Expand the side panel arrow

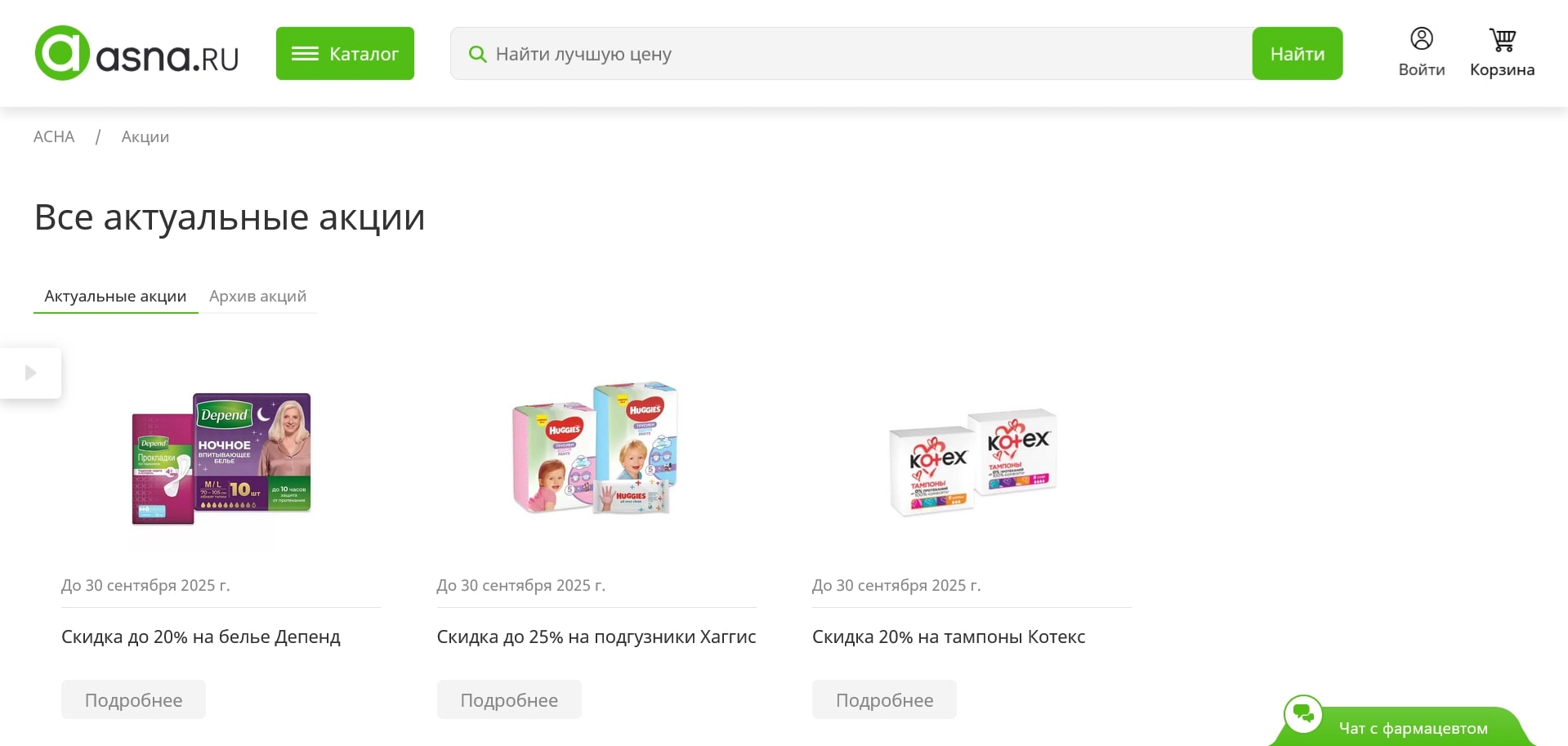(x=31, y=373)
